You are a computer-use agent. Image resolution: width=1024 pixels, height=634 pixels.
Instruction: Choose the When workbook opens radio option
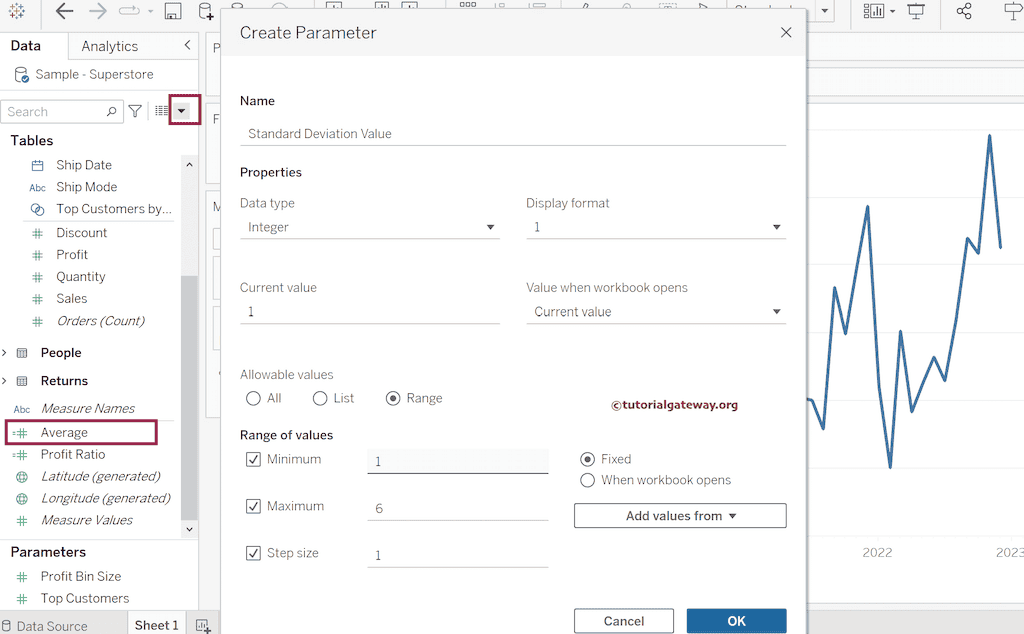click(x=588, y=480)
